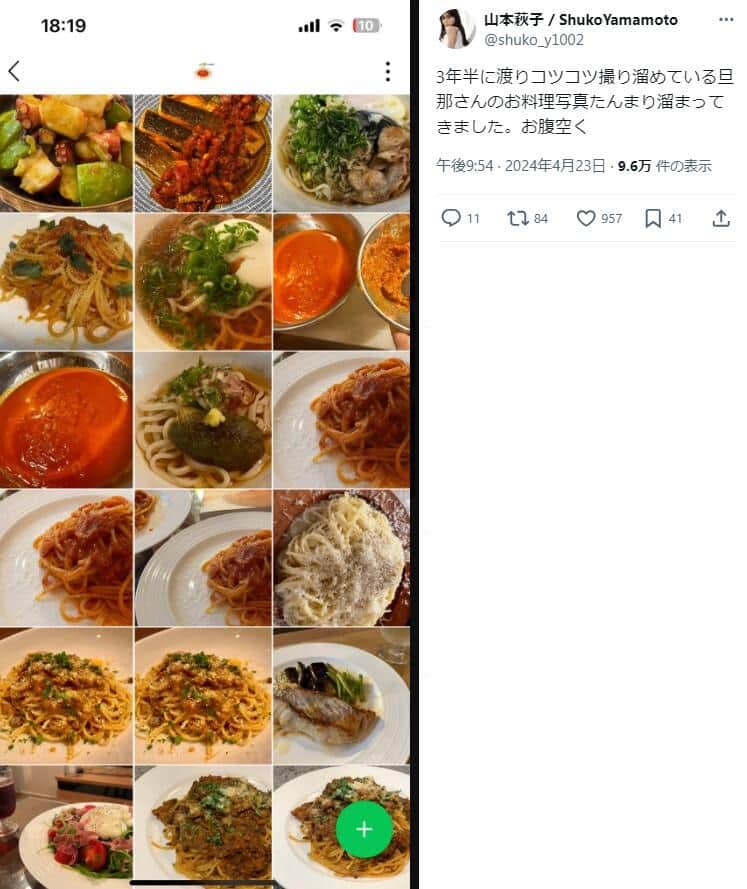747x889 pixels.
Task: Bookmark the post
Action: [653, 218]
